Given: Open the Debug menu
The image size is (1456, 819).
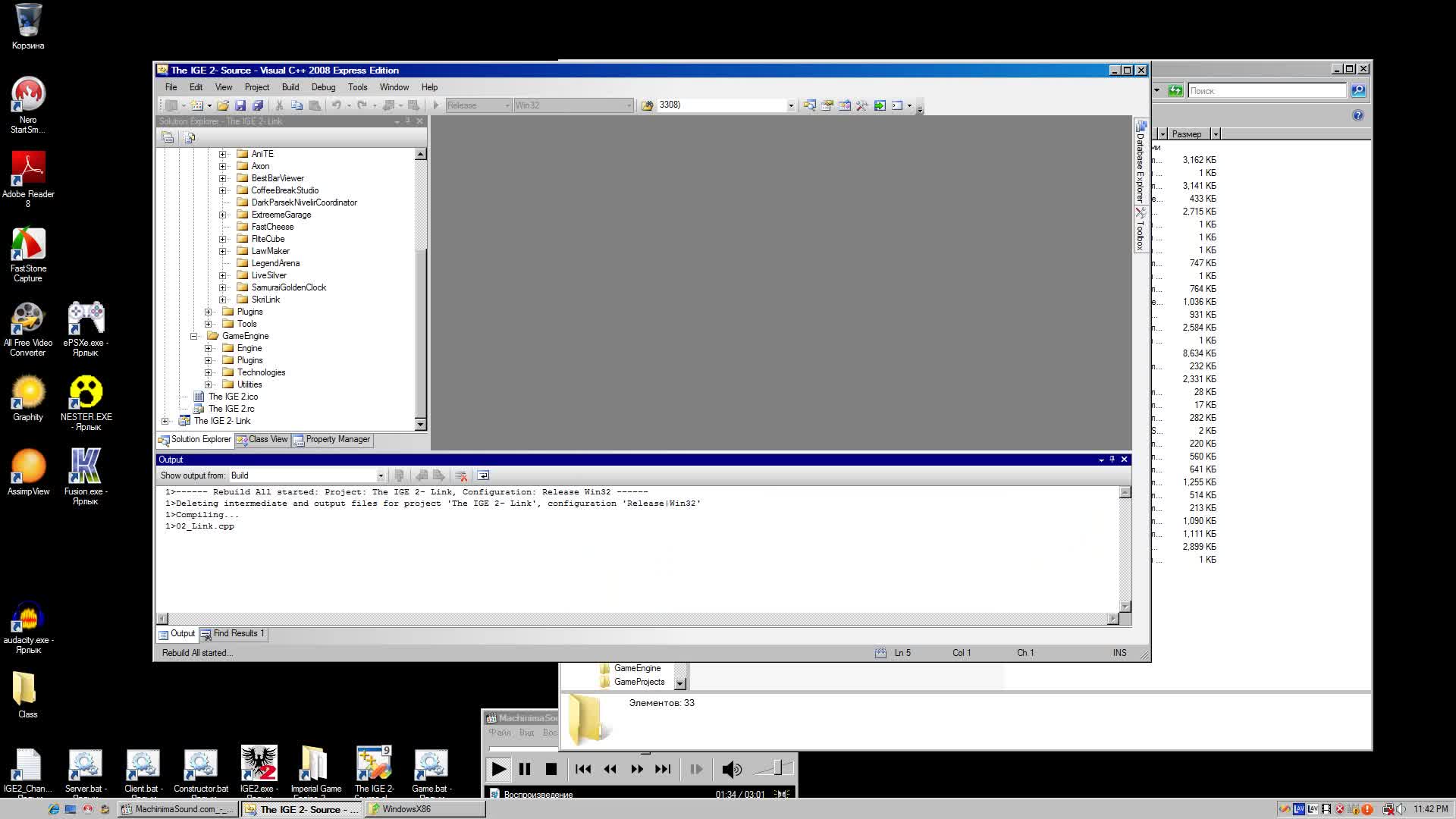Looking at the screenshot, I should (323, 87).
